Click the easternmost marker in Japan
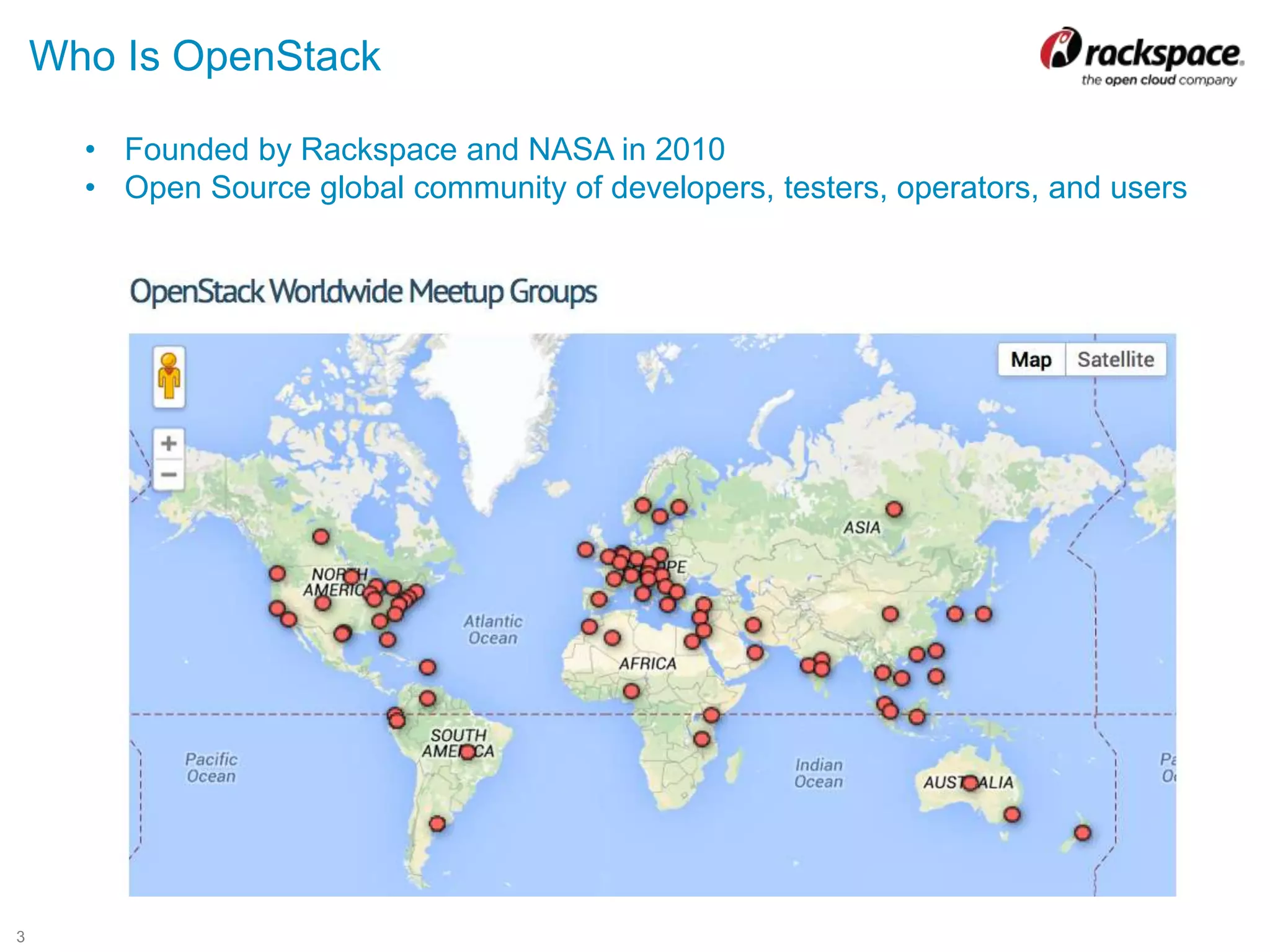The width and height of the screenshot is (1270, 952). [x=984, y=614]
